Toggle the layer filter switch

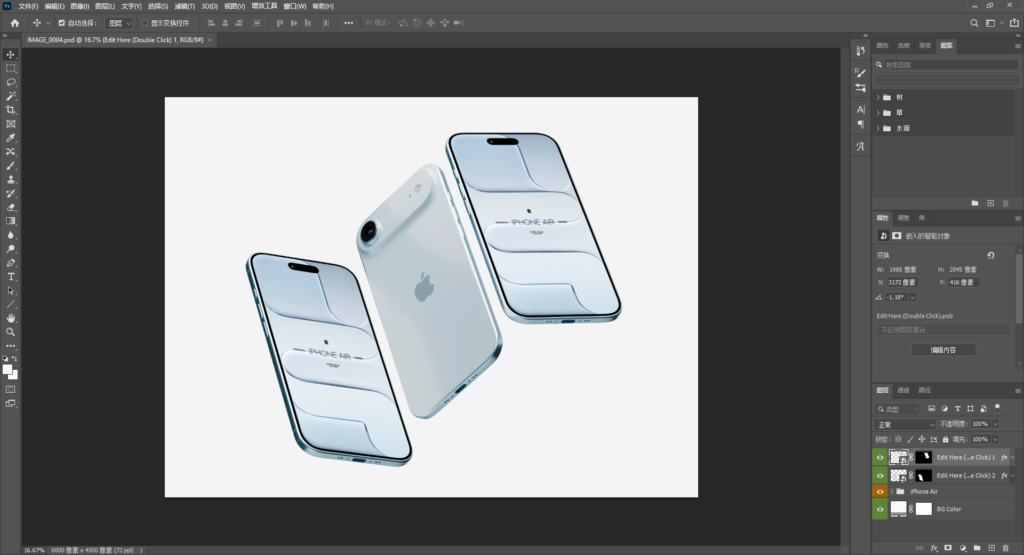(x=997, y=407)
